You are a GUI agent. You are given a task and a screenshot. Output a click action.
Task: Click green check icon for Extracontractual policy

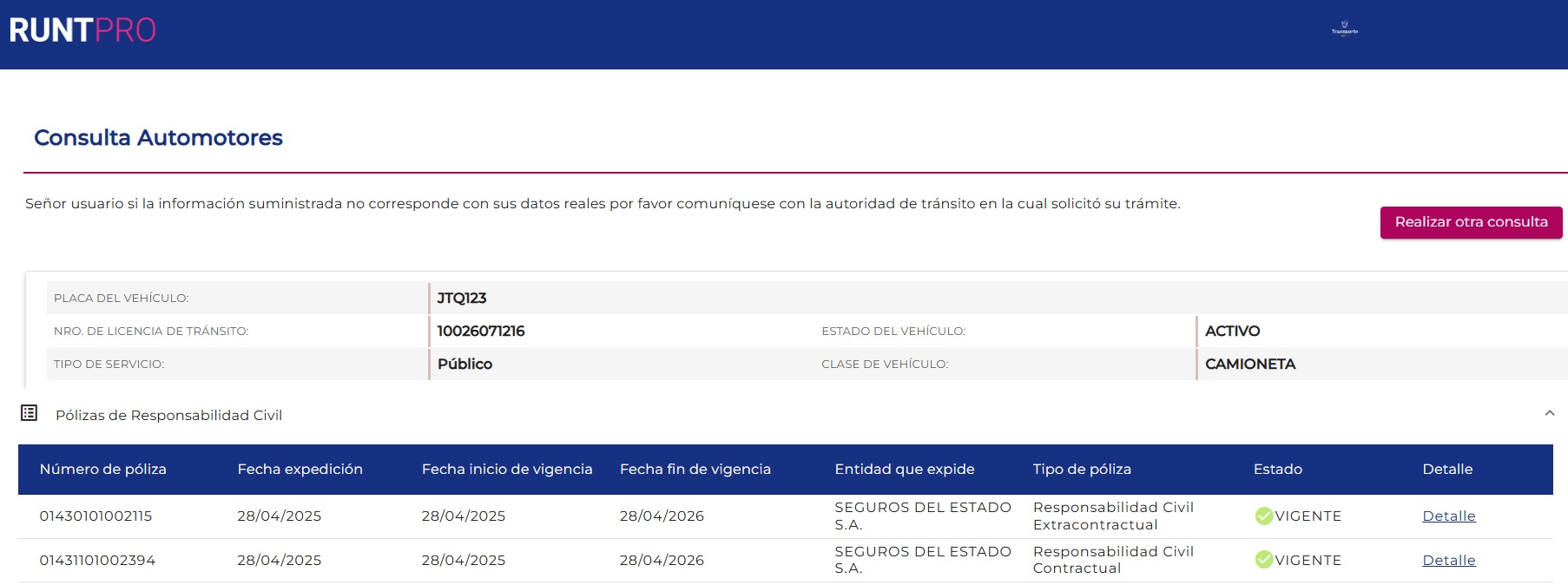pyautogui.click(x=1263, y=516)
